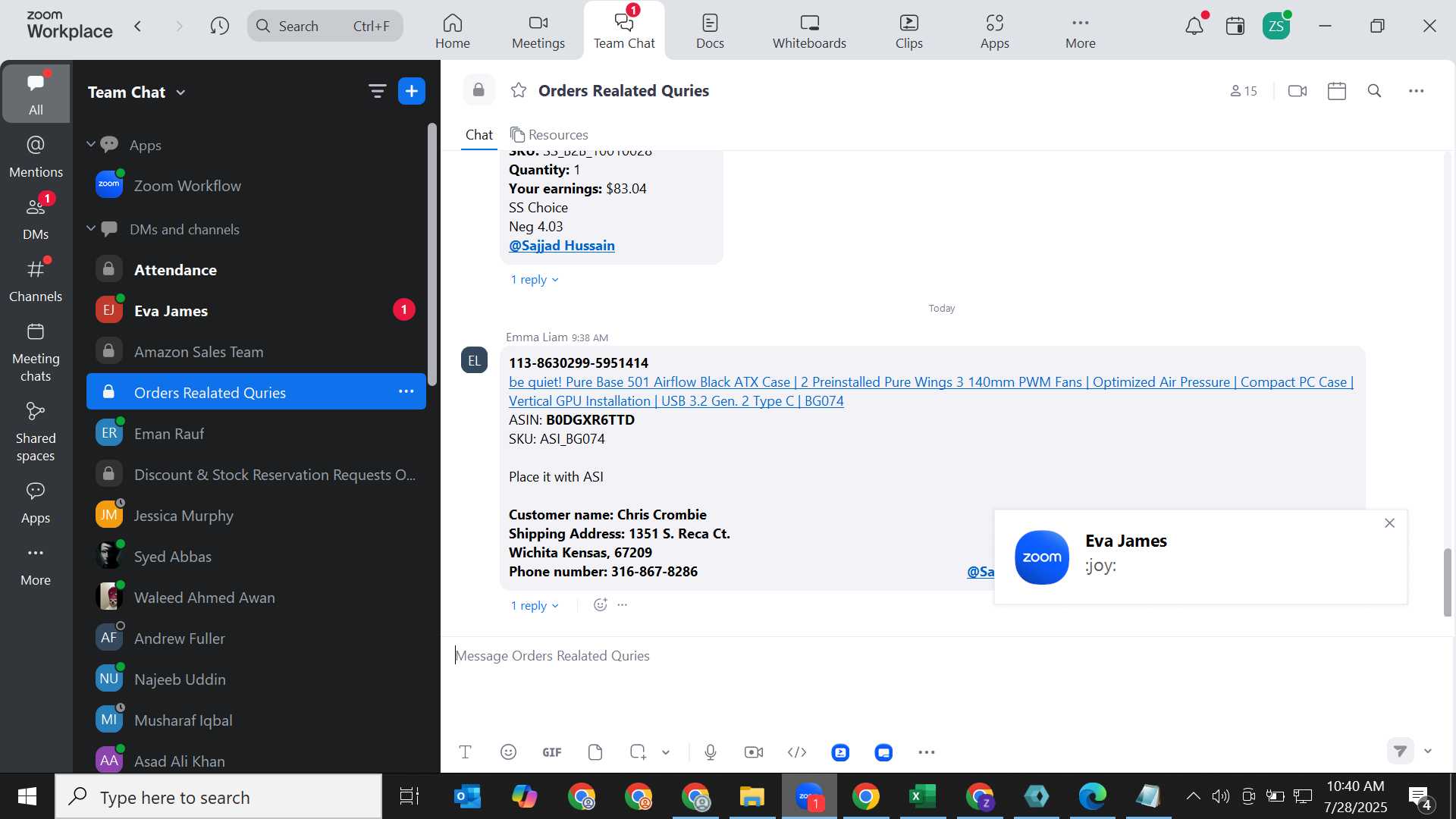Switch to the Resources tab
This screenshot has width=1456, height=819.
pyautogui.click(x=550, y=135)
